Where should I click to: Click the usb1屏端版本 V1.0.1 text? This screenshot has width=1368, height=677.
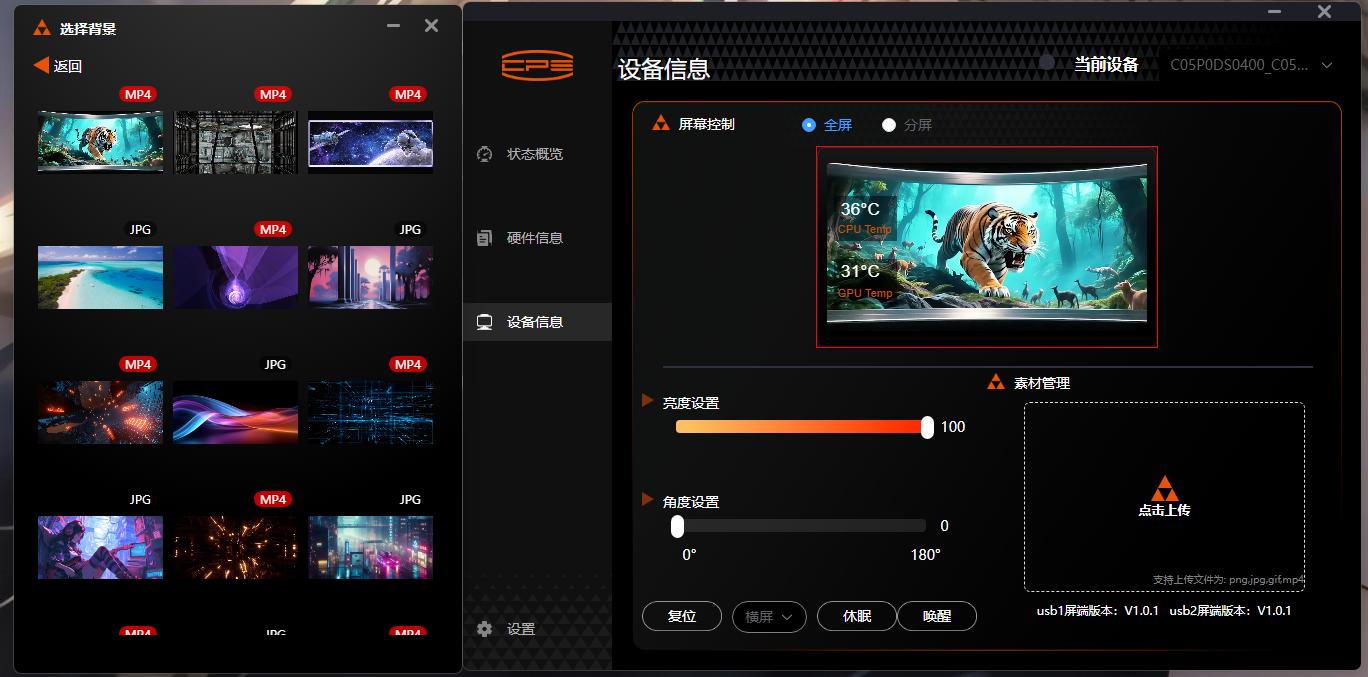pyautogui.click(x=1097, y=610)
